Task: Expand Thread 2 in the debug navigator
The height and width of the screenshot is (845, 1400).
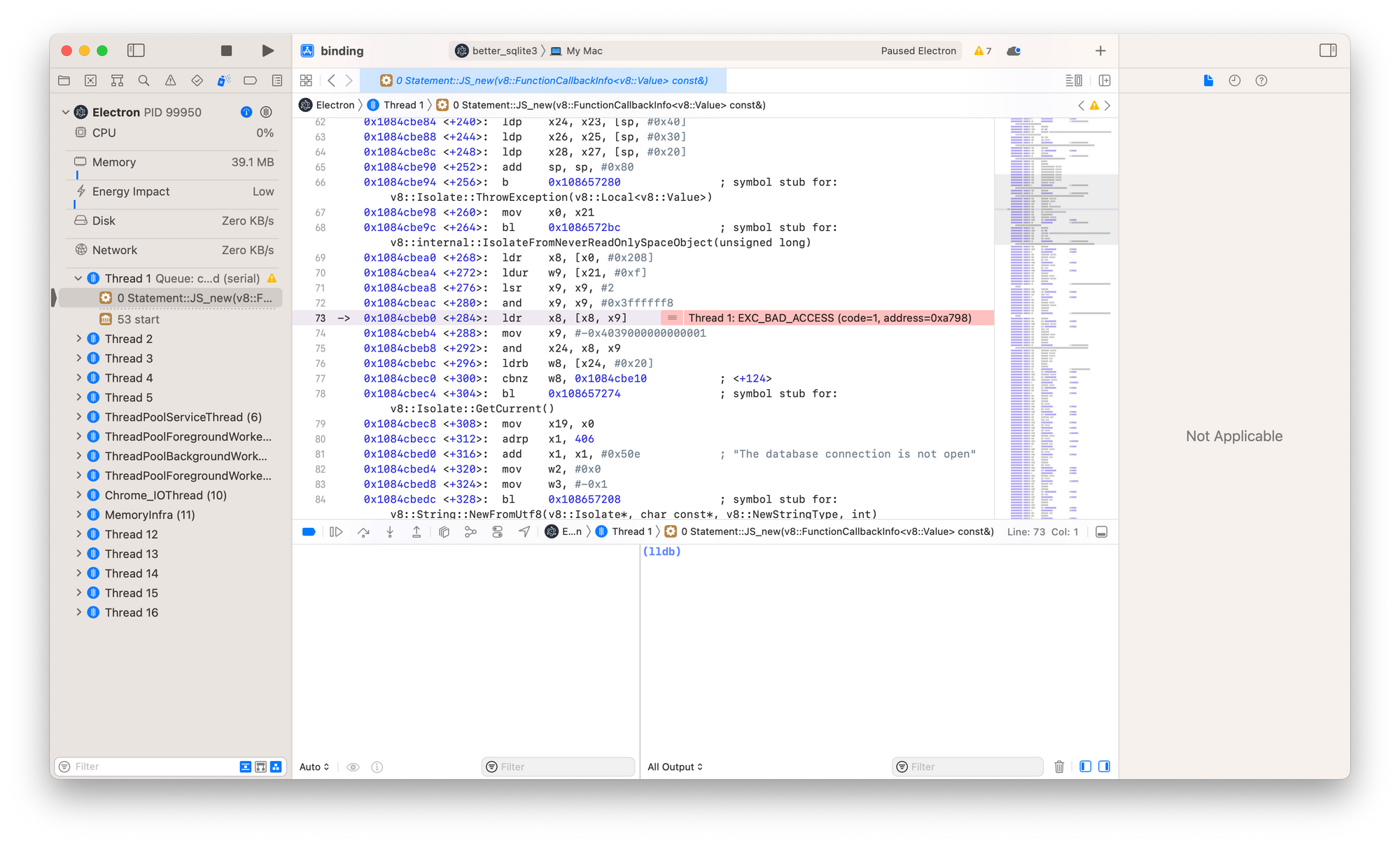Action: pos(79,339)
